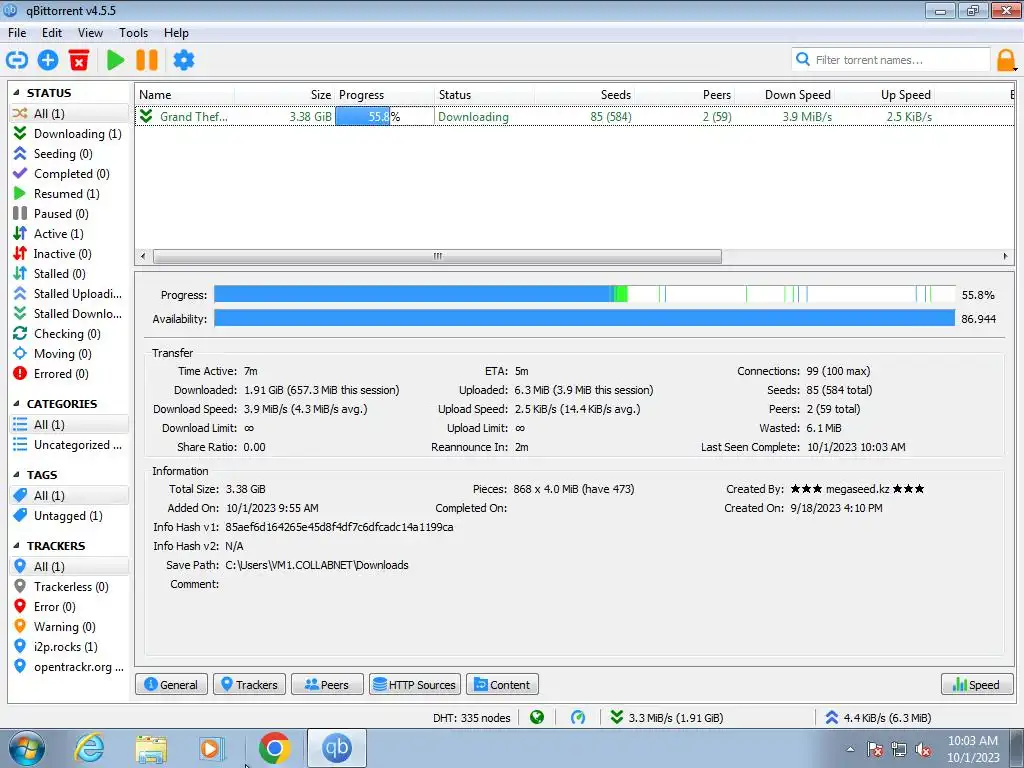Image resolution: width=1024 pixels, height=768 pixels.
Task: Select Active (1) status filter
Action: [69, 234]
